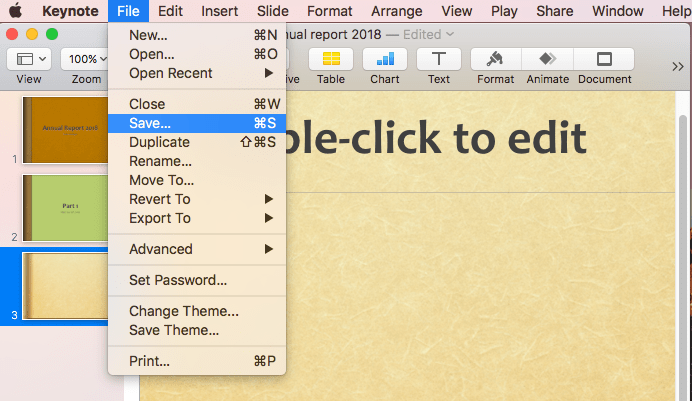Select slide 2 Part 1 thumbnail

[x=65, y=208]
